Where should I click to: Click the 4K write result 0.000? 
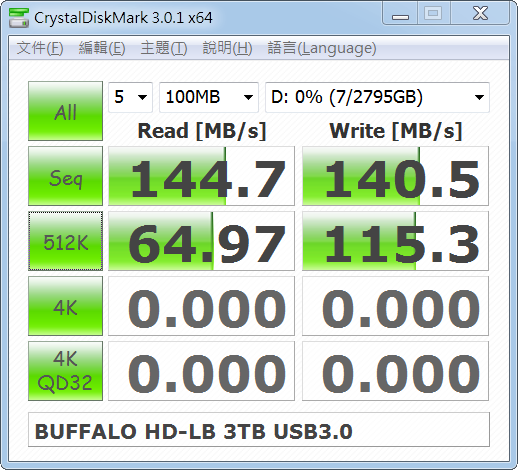[395, 306]
